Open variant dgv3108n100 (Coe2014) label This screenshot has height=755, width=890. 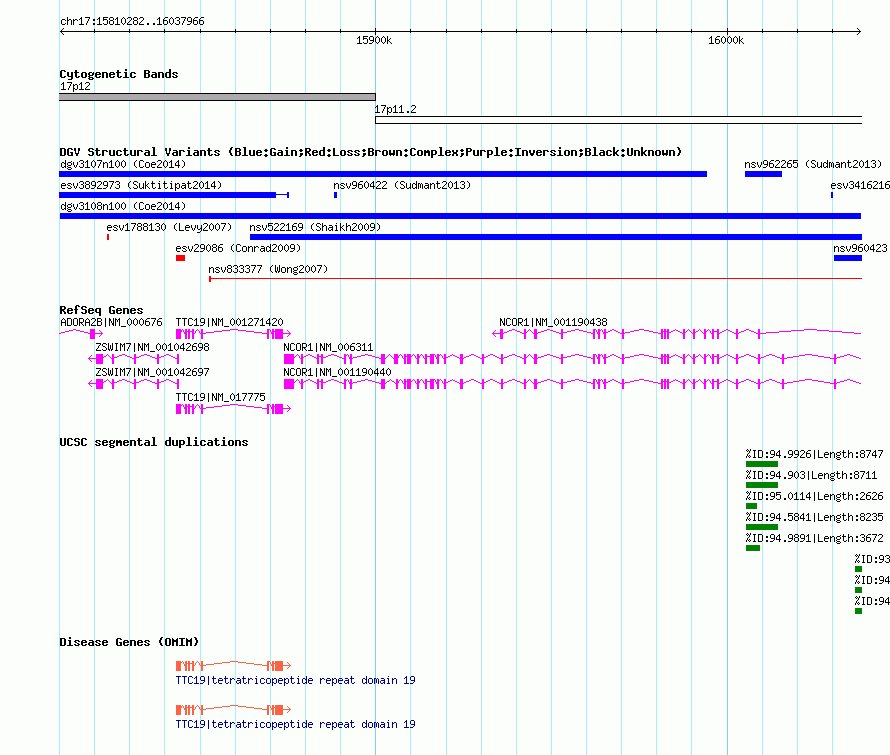point(123,206)
